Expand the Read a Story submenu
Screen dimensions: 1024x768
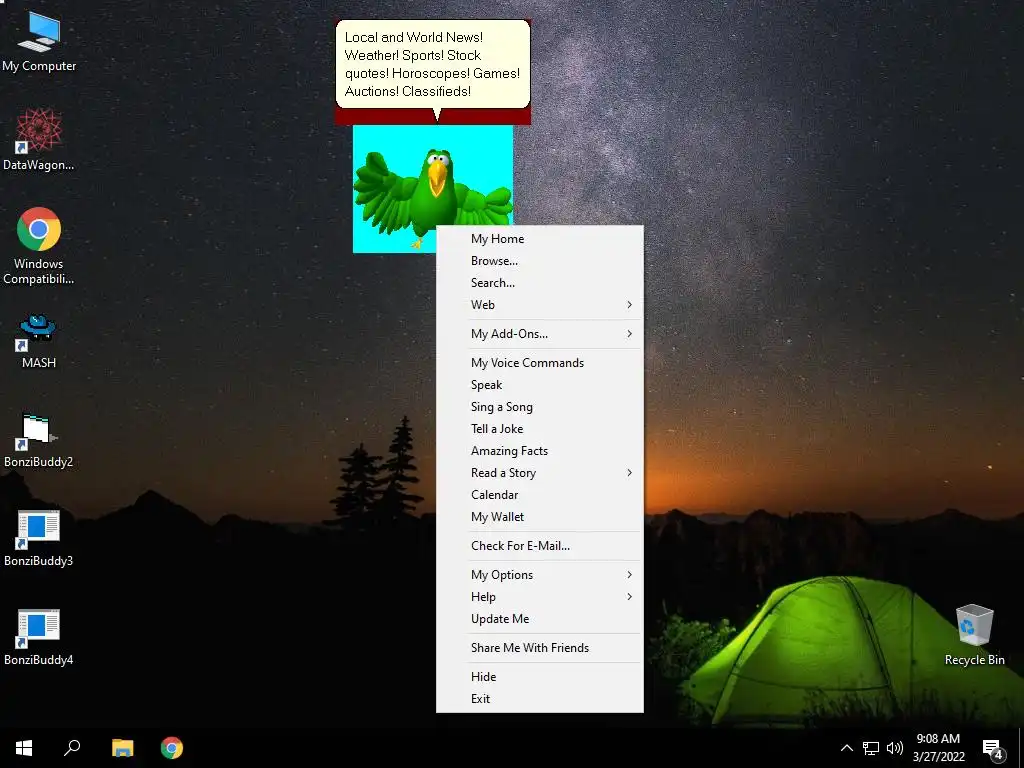(x=539, y=473)
